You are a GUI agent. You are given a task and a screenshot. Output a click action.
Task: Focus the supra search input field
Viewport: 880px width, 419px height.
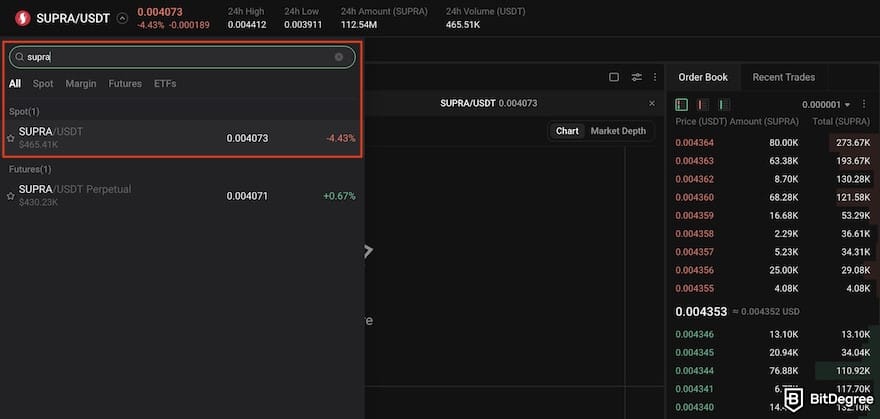(x=182, y=57)
